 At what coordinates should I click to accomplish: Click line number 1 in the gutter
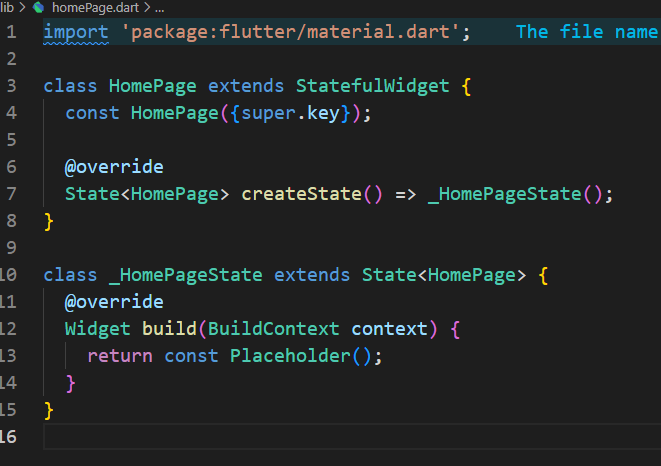pos(11,32)
